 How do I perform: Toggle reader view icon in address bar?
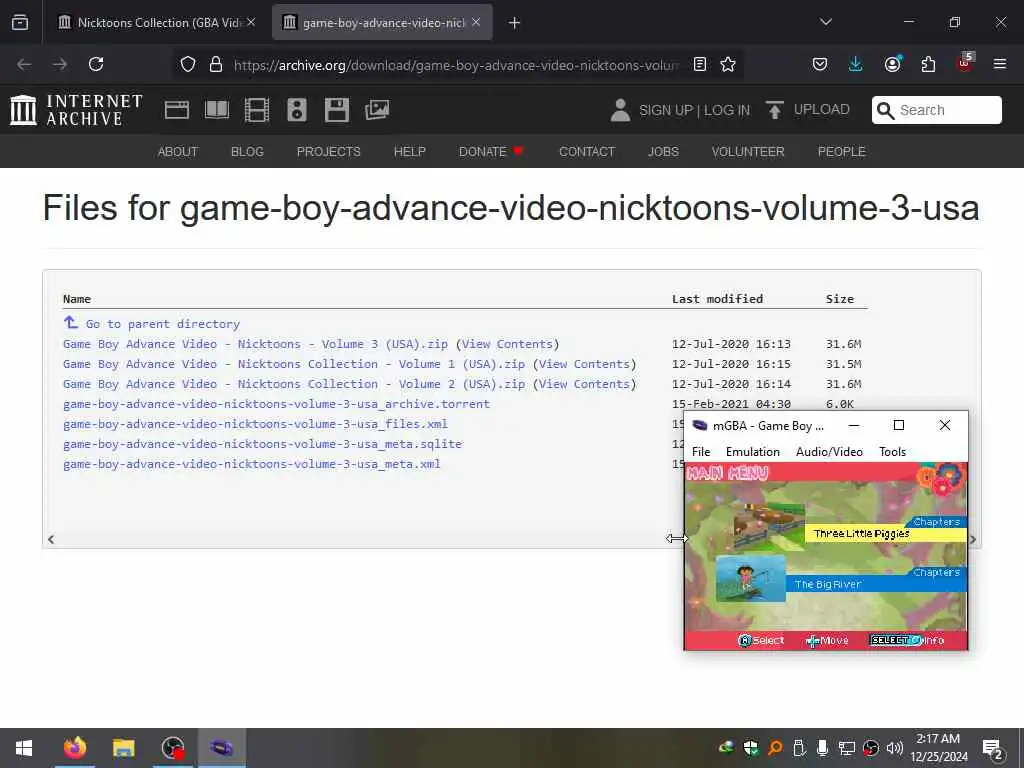tap(699, 64)
